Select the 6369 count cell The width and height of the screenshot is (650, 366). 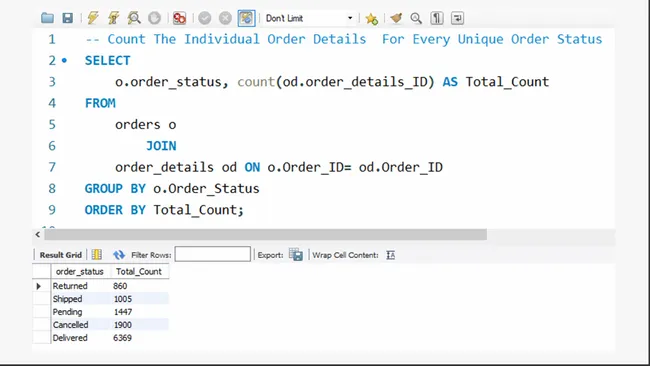tap(139, 338)
